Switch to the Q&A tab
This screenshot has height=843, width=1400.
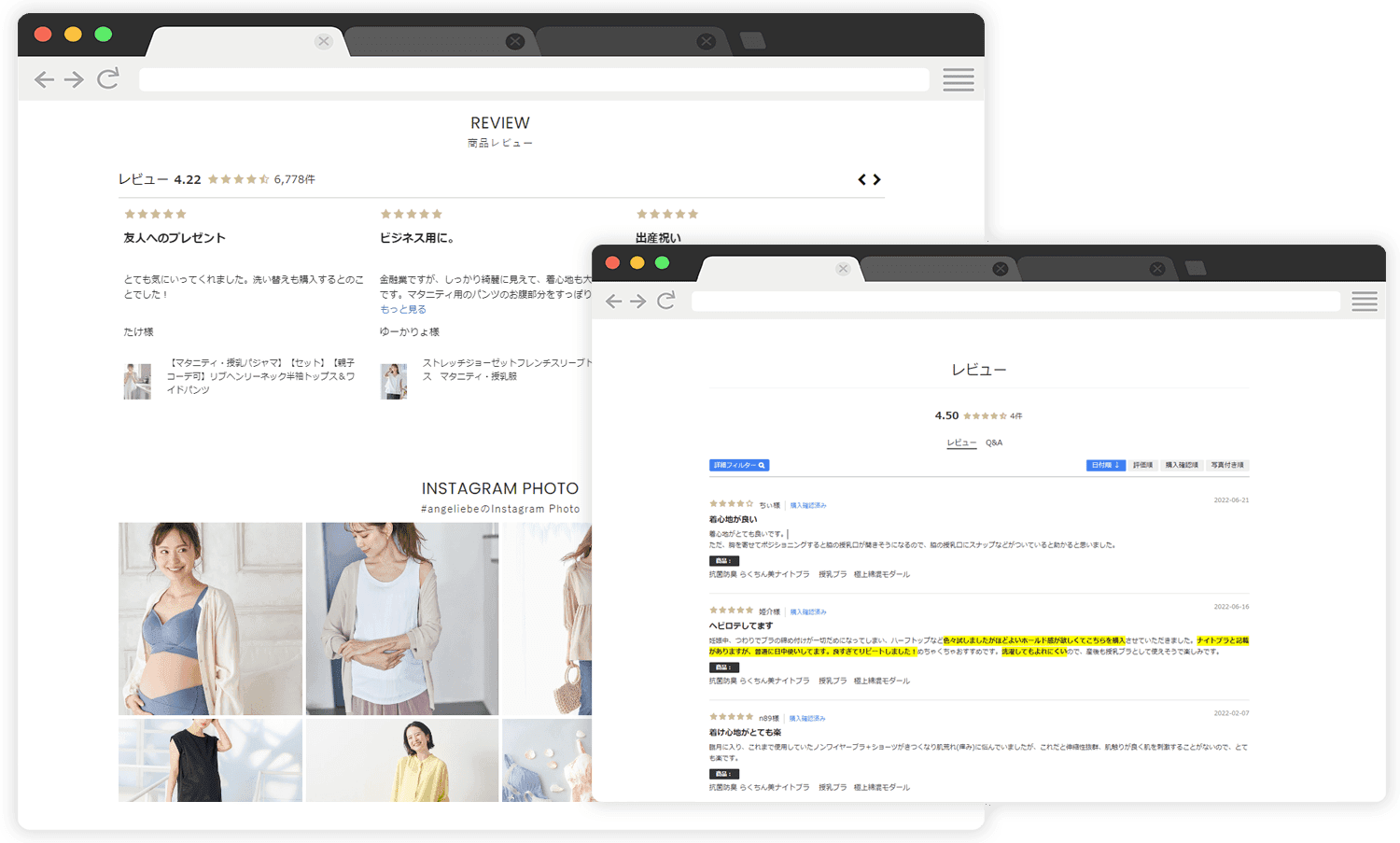994,443
